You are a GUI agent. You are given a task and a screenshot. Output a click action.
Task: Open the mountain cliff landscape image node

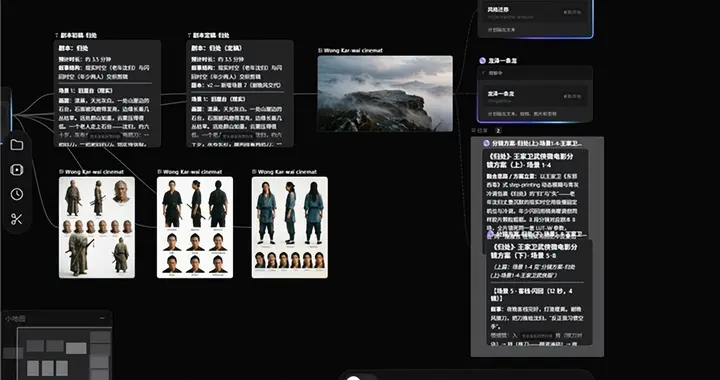pyautogui.click(x=385, y=94)
